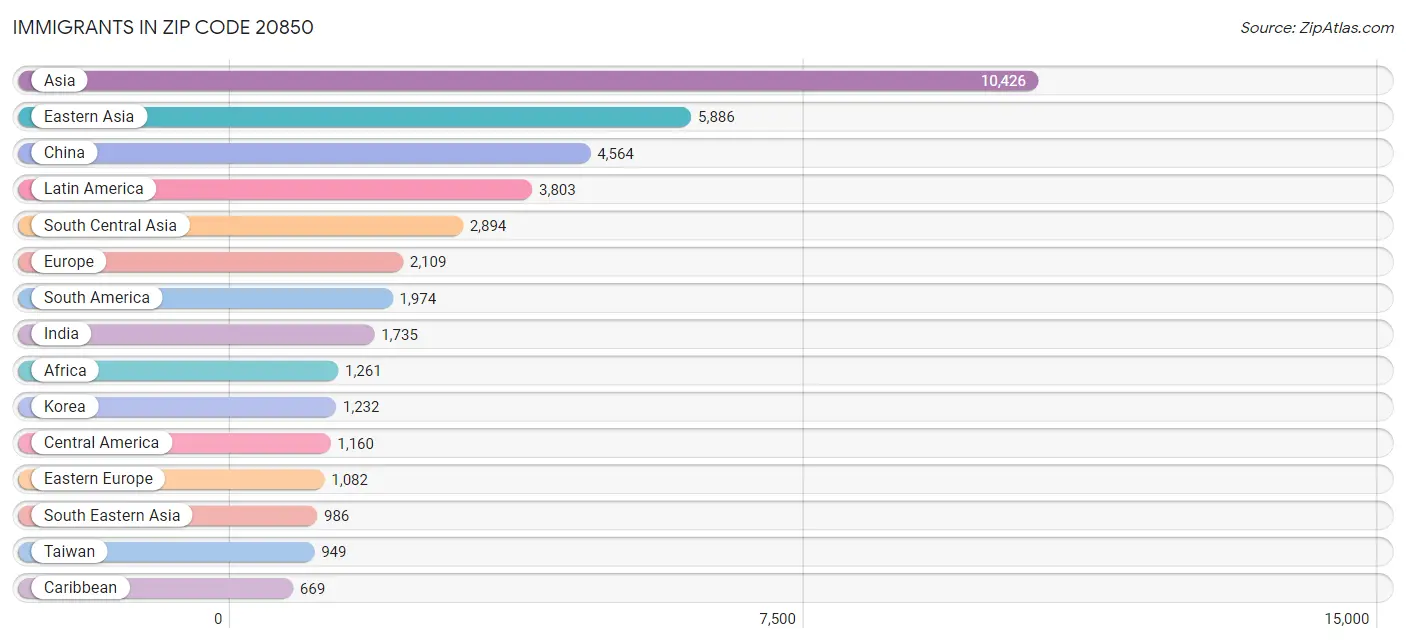Viewport: 1406px width, 643px height.
Task: Click the 1,261 Africa value
Action: point(363,371)
